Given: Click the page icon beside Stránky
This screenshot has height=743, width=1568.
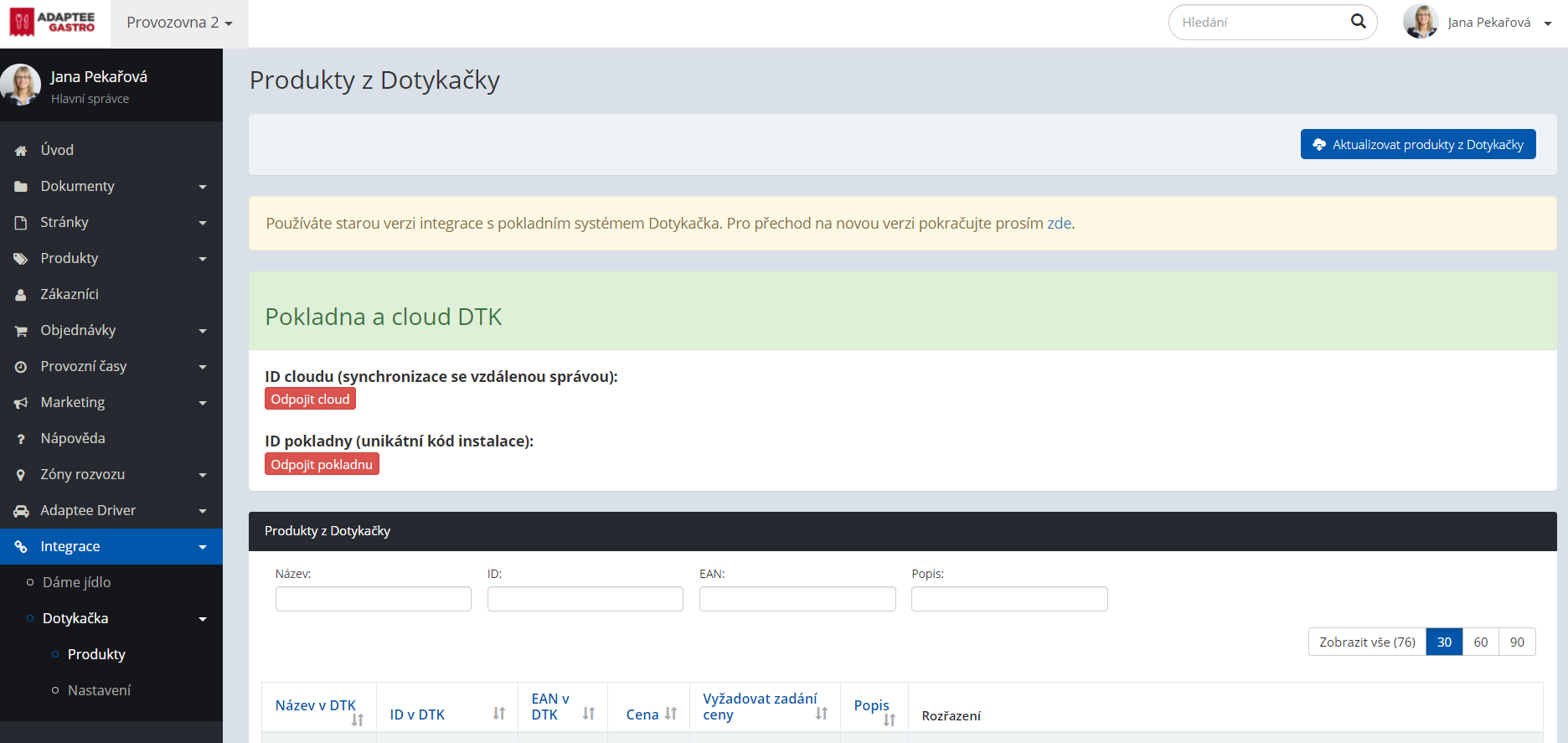Looking at the screenshot, I should (21, 223).
